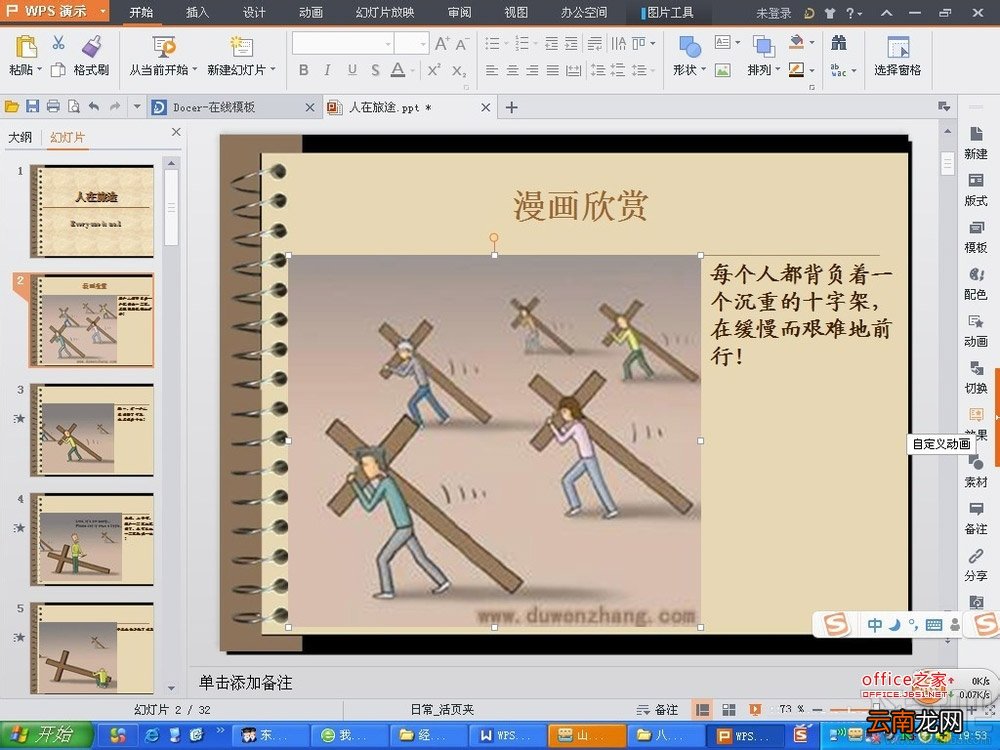The image size is (1000, 750).
Task: Expand quick access toolbar dropdown
Action: click(x=136, y=107)
